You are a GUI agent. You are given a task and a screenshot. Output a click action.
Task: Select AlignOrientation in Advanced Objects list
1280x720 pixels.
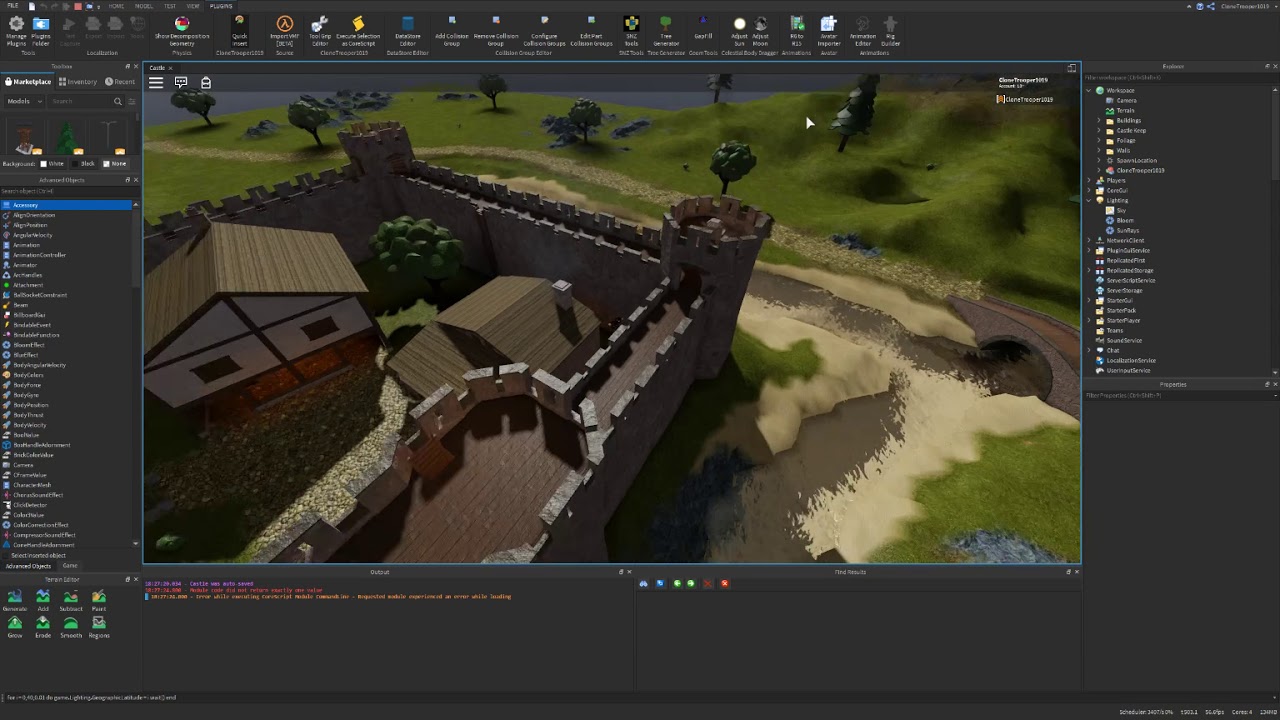[34, 215]
